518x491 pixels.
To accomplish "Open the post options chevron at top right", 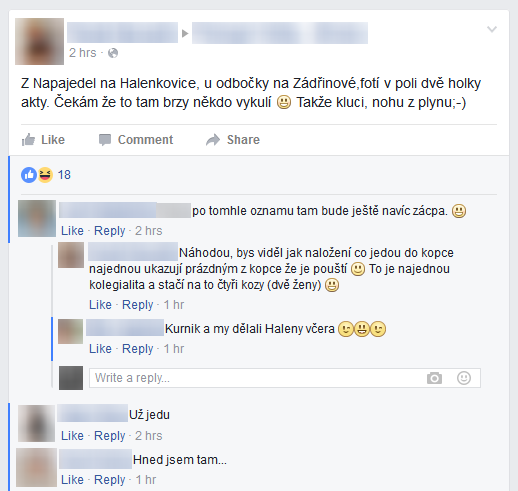I will pos(492,29).
